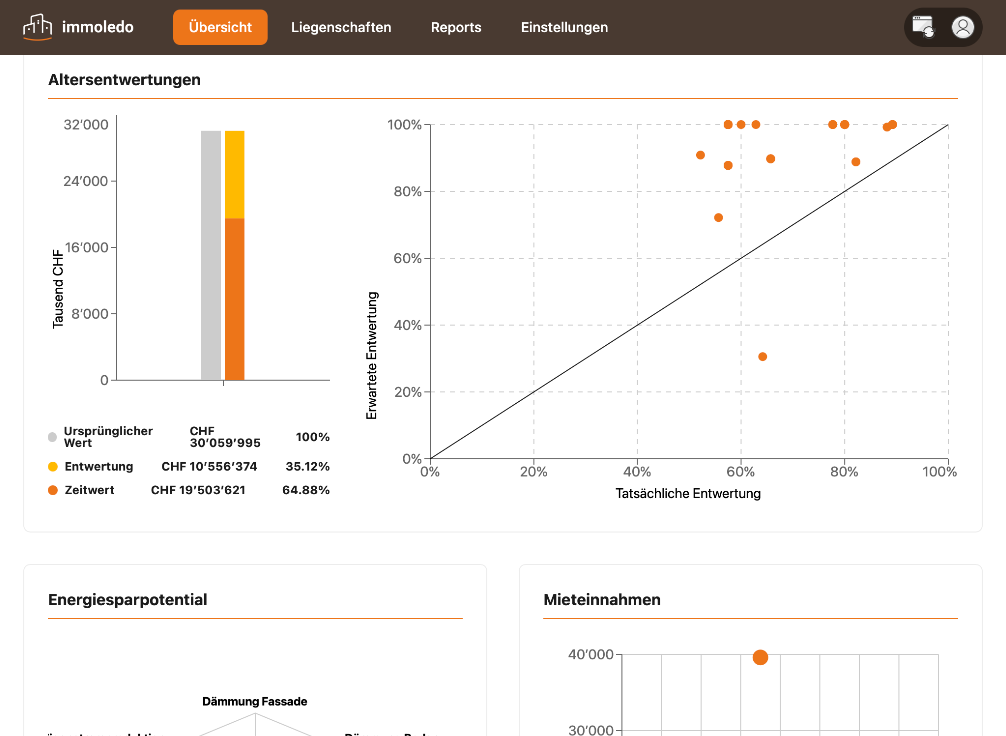Open Einstellungen in the top navigation

click(564, 27)
